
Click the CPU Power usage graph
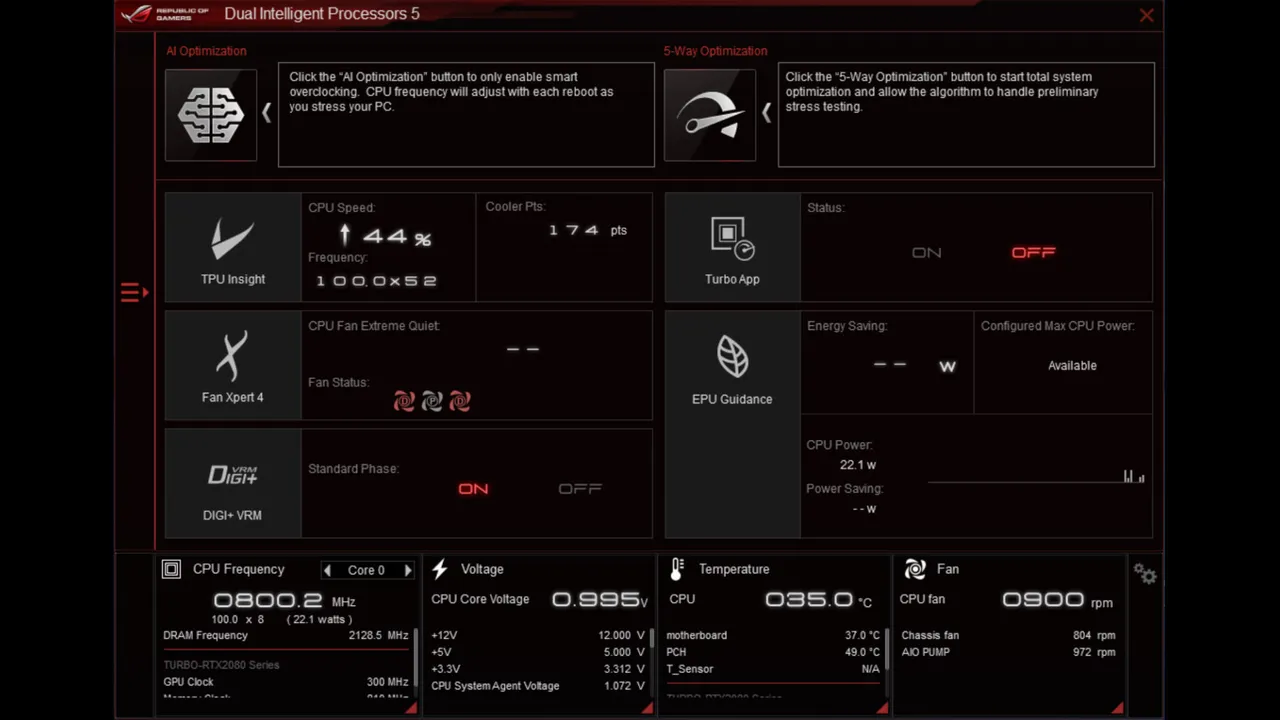pos(1036,477)
